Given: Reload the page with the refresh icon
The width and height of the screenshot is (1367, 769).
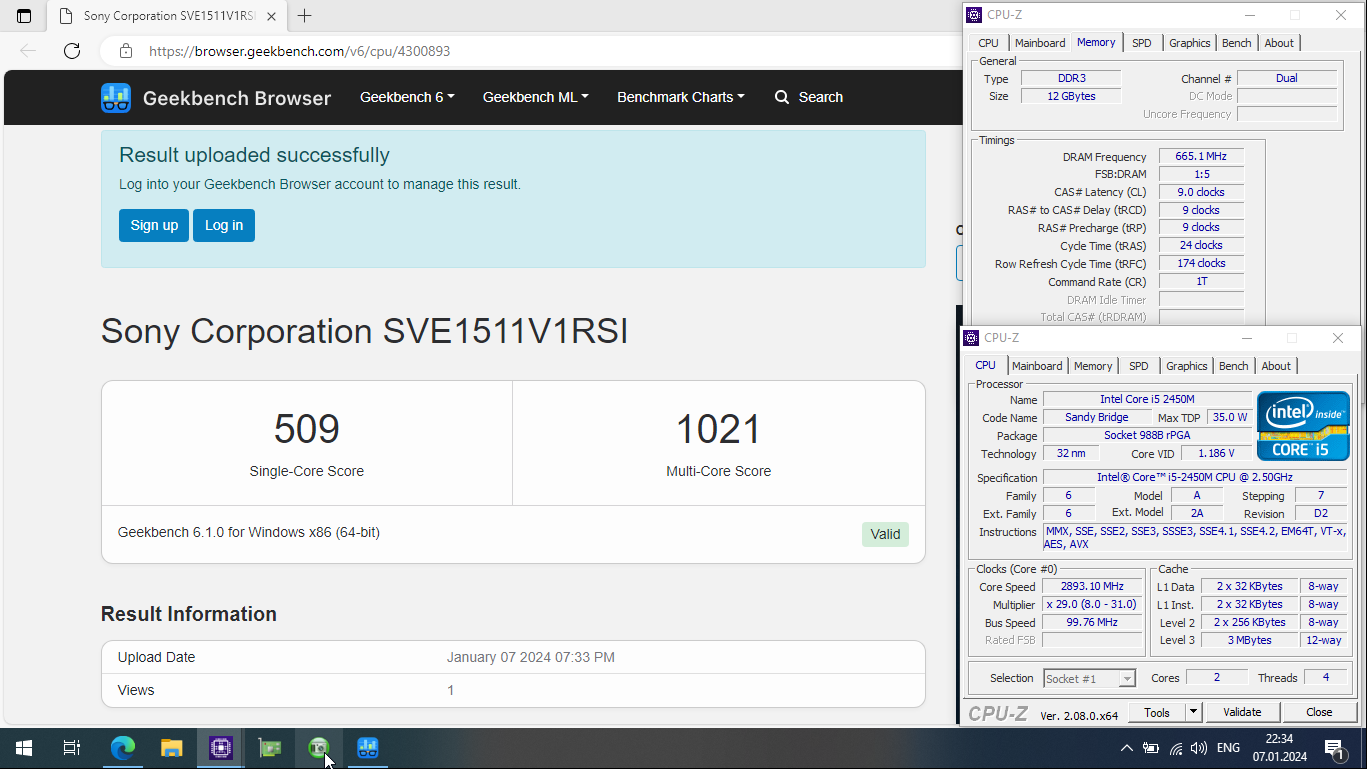Looking at the screenshot, I should [x=72, y=51].
